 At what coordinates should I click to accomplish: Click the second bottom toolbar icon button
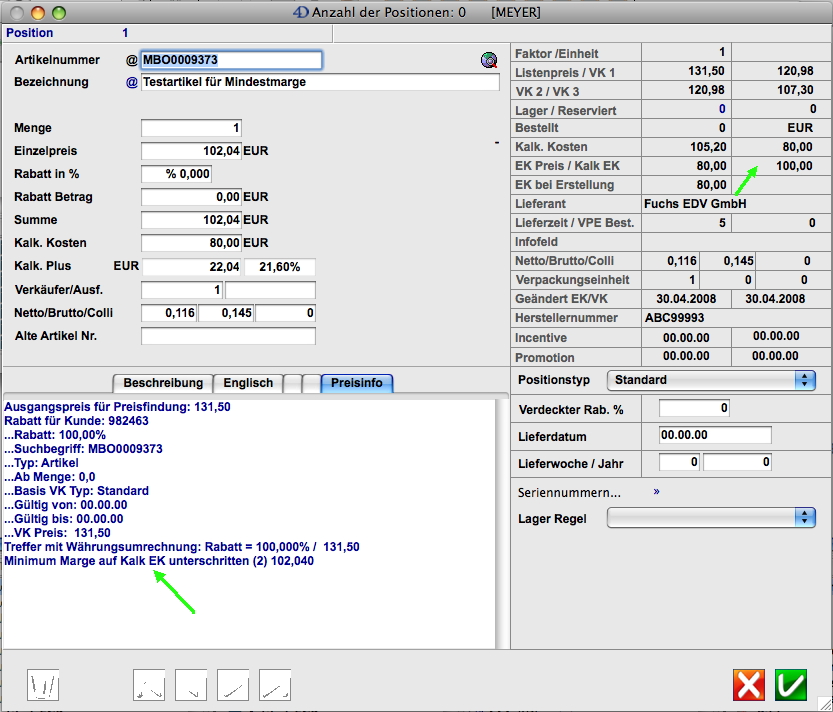tap(149, 685)
